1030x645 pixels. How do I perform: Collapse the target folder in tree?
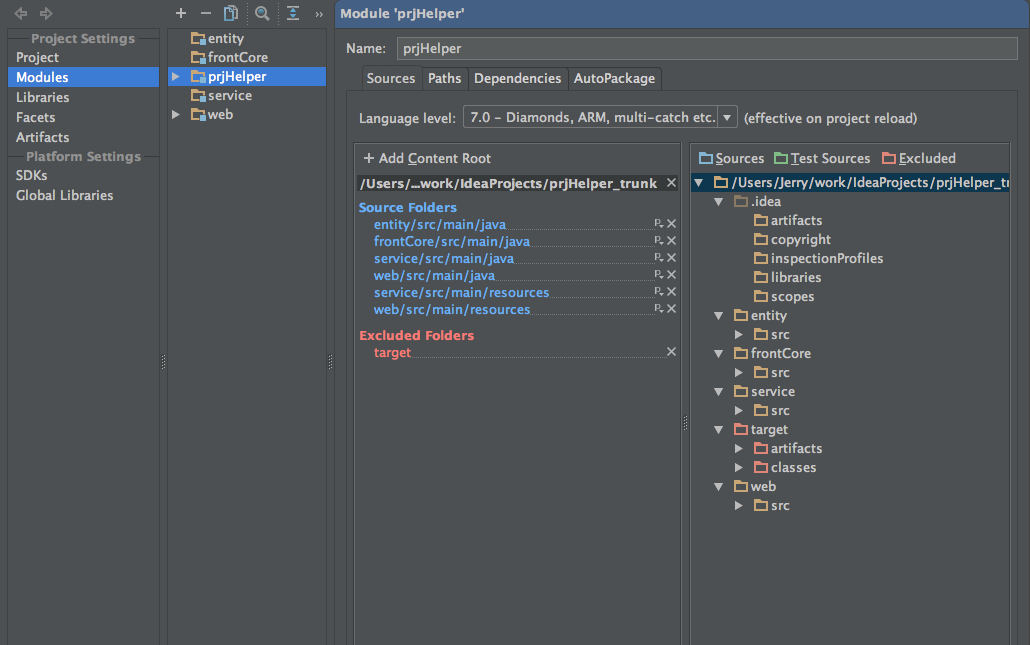[x=719, y=430]
